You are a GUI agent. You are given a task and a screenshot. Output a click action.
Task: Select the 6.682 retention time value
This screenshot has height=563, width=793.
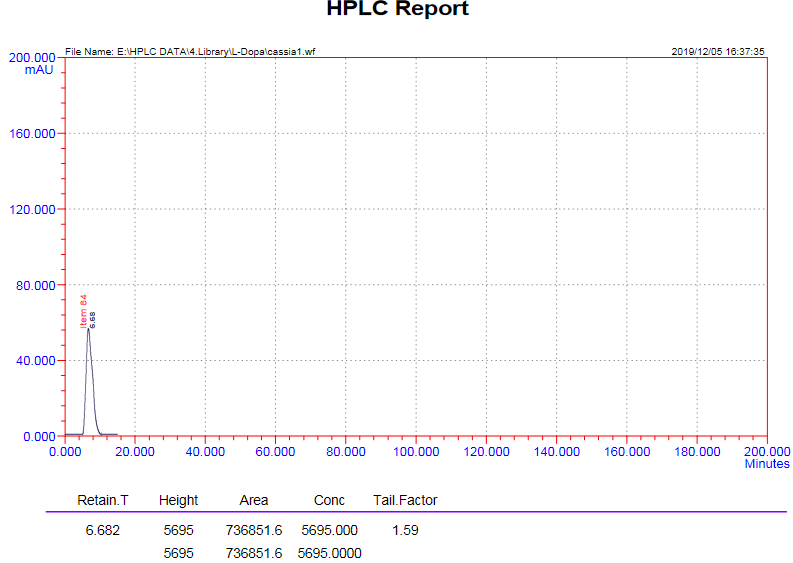click(x=103, y=530)
